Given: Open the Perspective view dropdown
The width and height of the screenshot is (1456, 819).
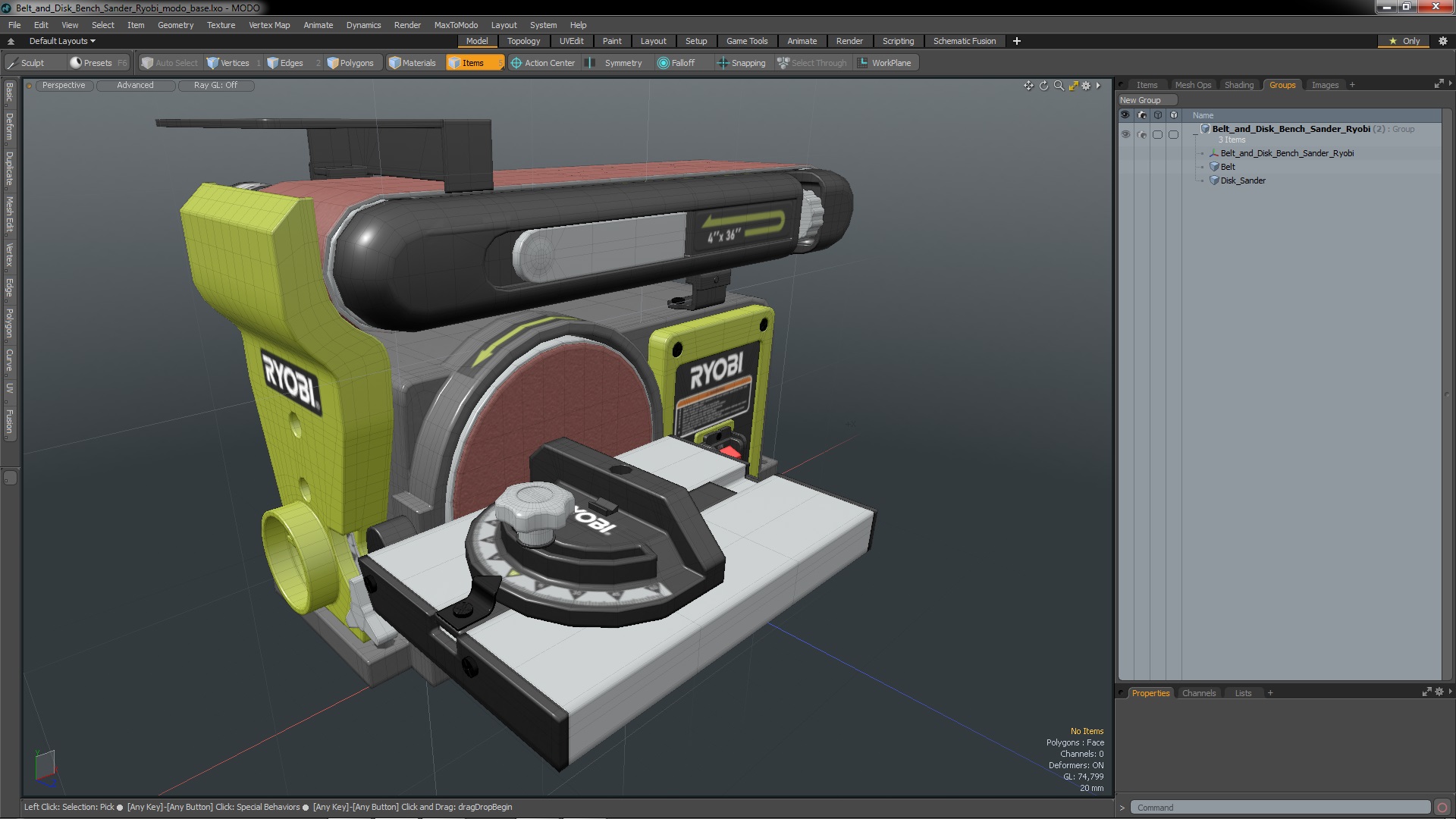Looking at the screenshot, I should pos(64,86).
